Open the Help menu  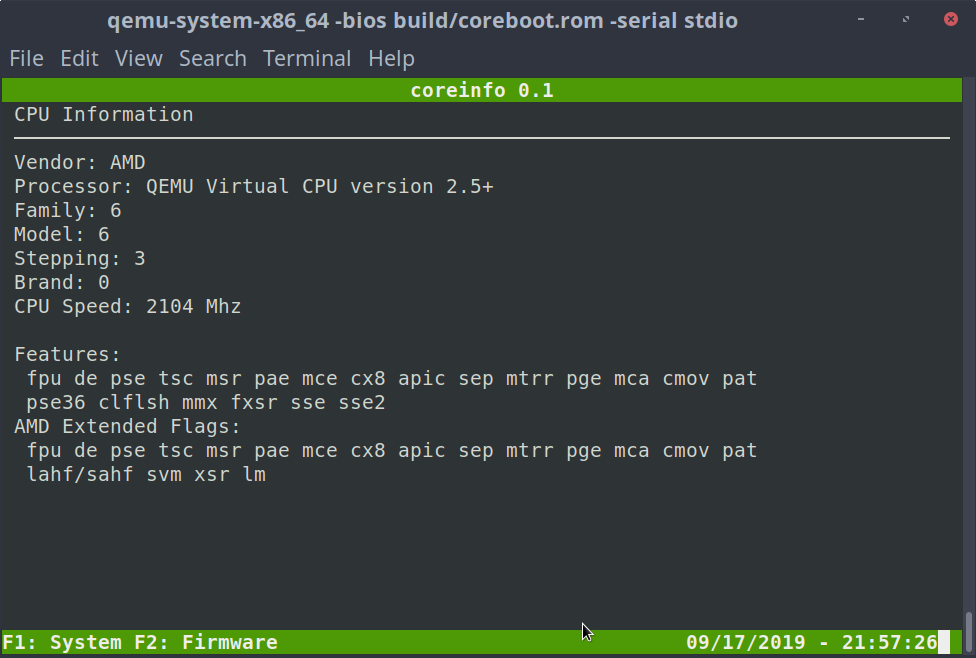pyautogui.click(x=391, y=58)
